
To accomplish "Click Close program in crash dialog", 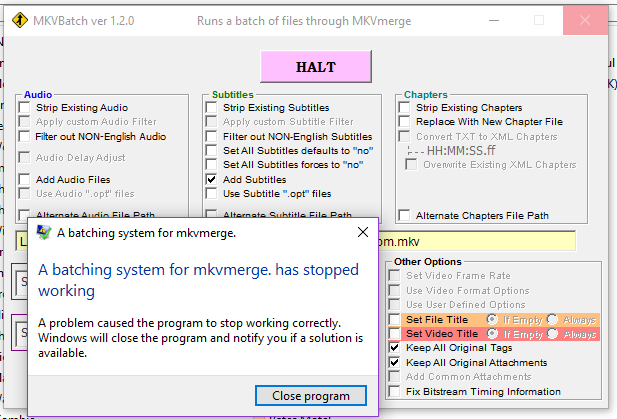I will tap(310, 395).
